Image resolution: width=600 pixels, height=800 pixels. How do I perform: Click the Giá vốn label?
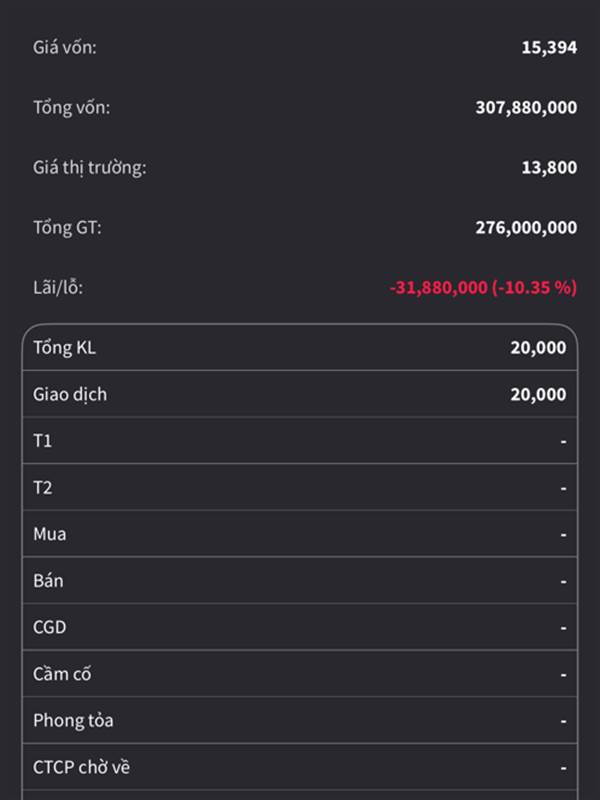(x=64, y=47)
